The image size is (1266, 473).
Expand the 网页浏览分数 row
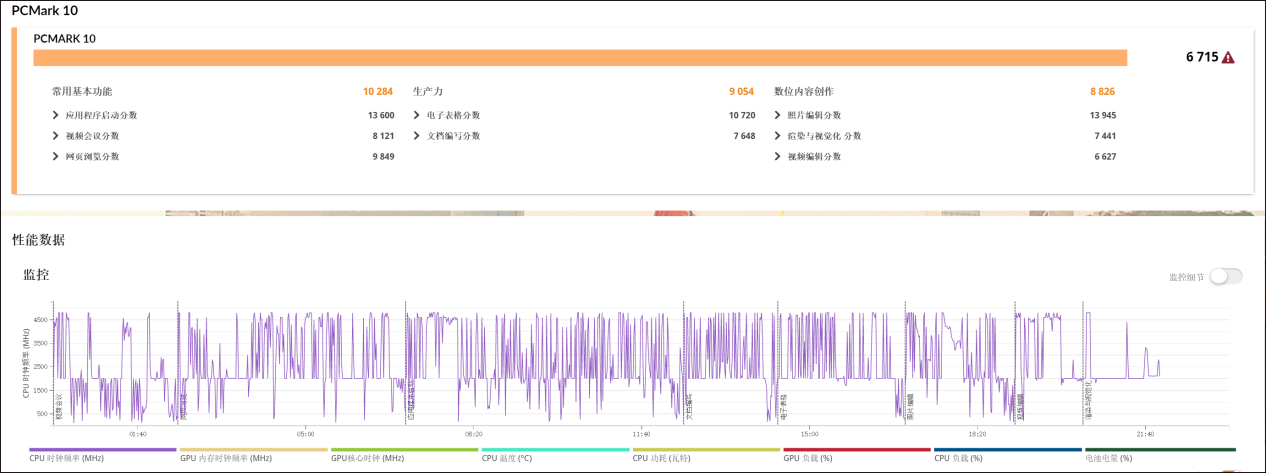click(56, 156)
